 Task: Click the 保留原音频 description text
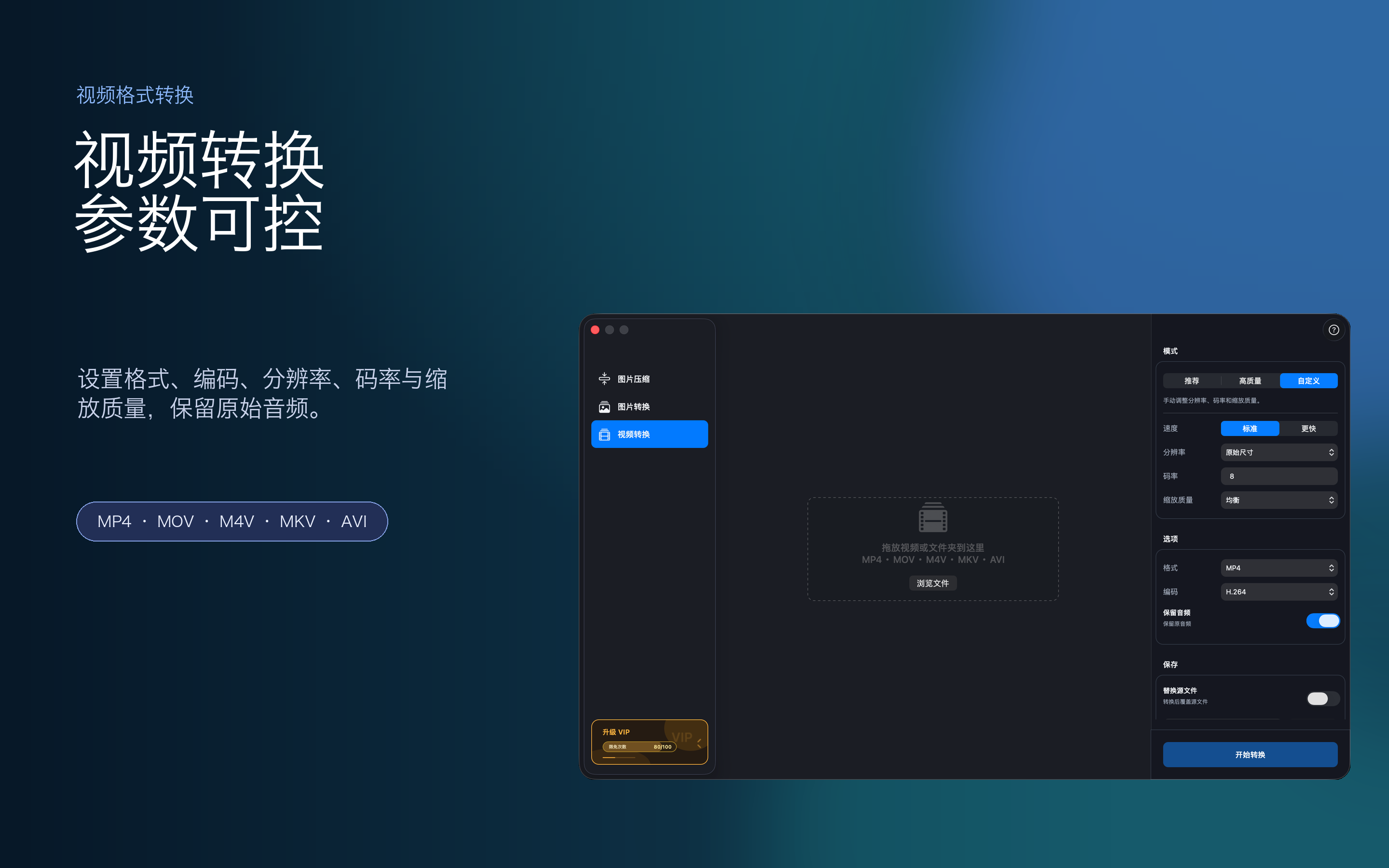click(x=1177, y=624)
